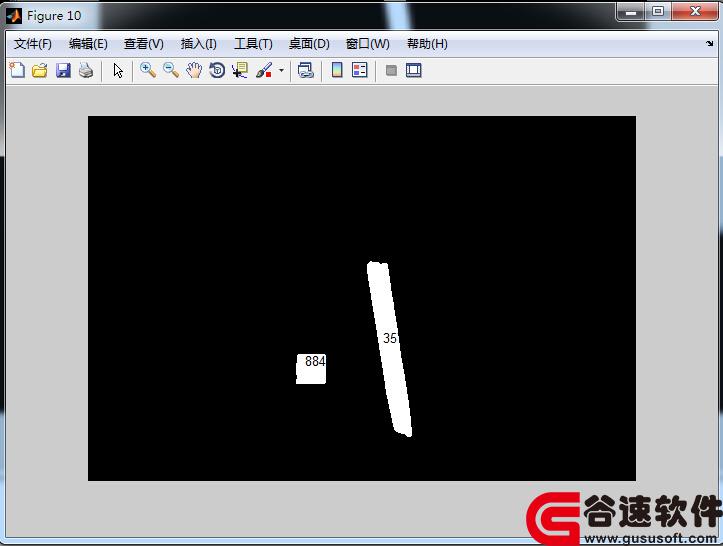Open file using the folder icon
723x546 pixels.
pos(40,70)
